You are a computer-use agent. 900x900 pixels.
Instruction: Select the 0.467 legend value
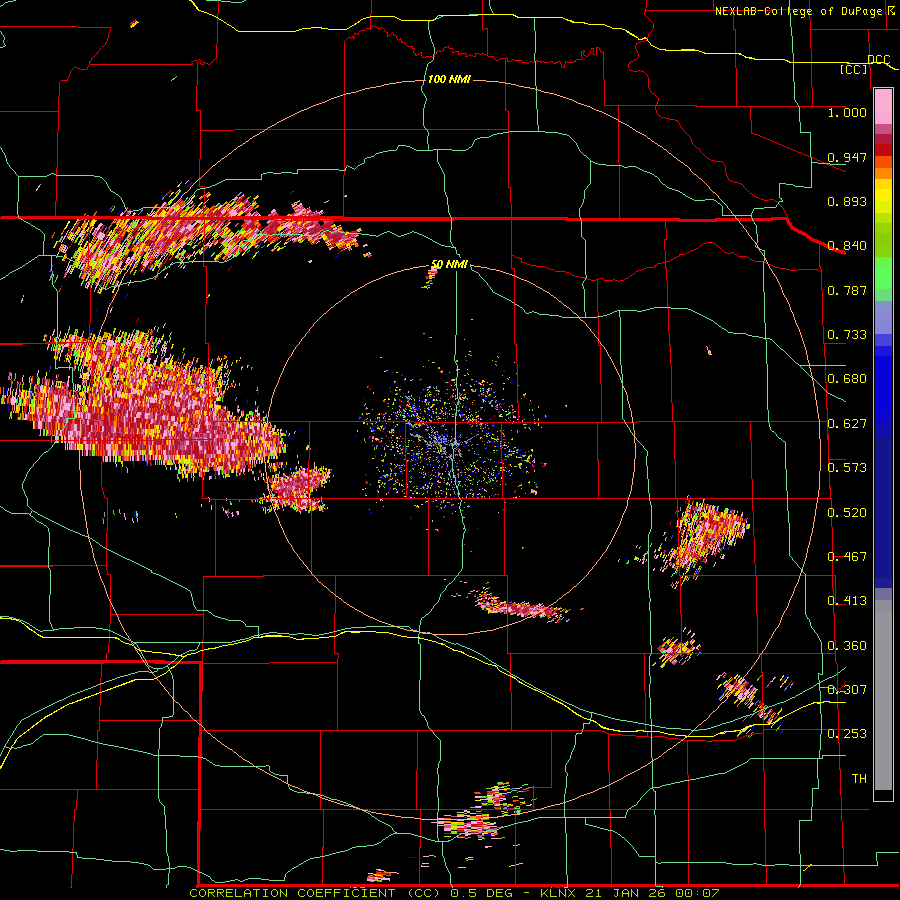click(x=847, y=557)
